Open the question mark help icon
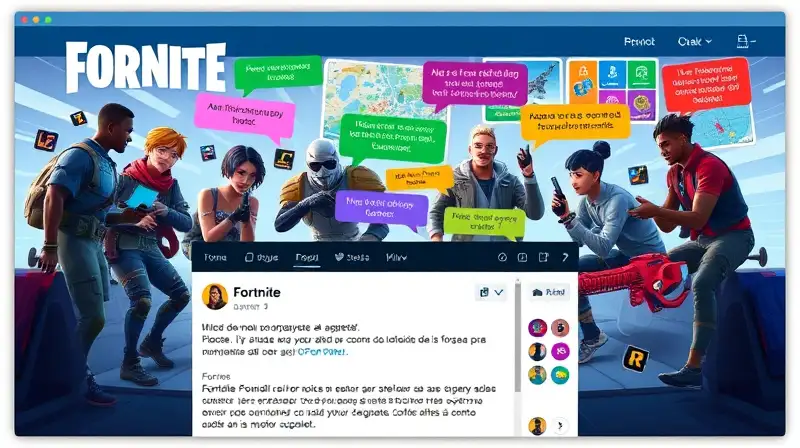Screen dimensions: 800x448 click(x=565, y=257)
